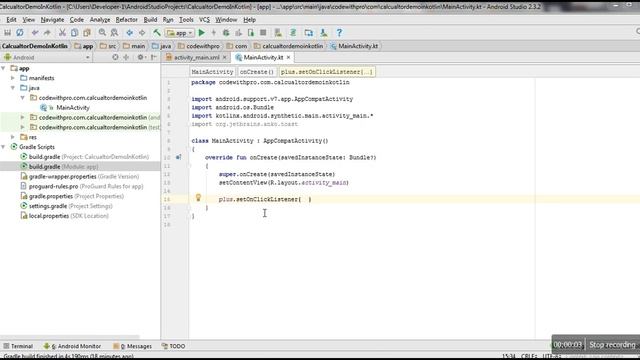Expand the test package node

pos(22,127)
